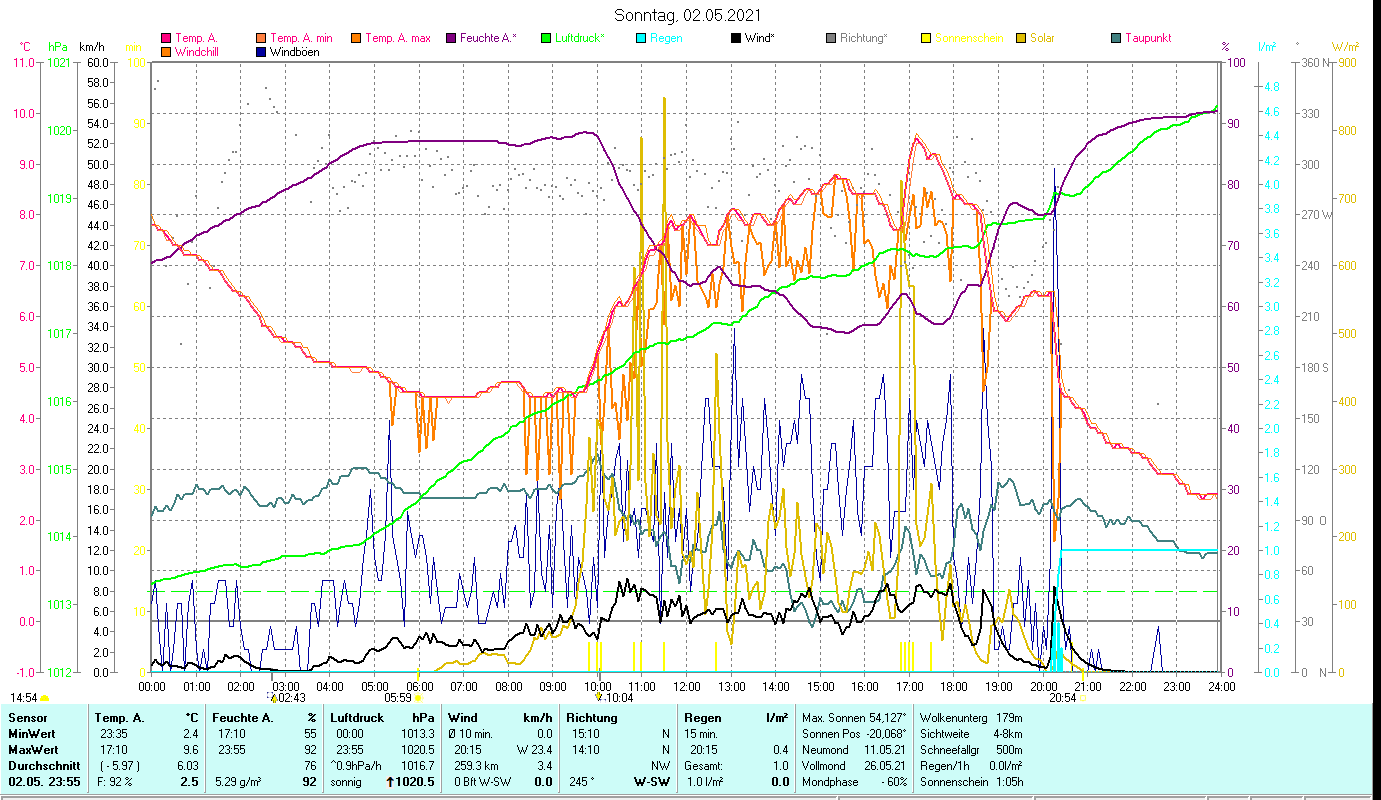This screenshot has width=1381, height=800.
Task: Click the Mondphase -60% entry
Action: coord(854,782)
